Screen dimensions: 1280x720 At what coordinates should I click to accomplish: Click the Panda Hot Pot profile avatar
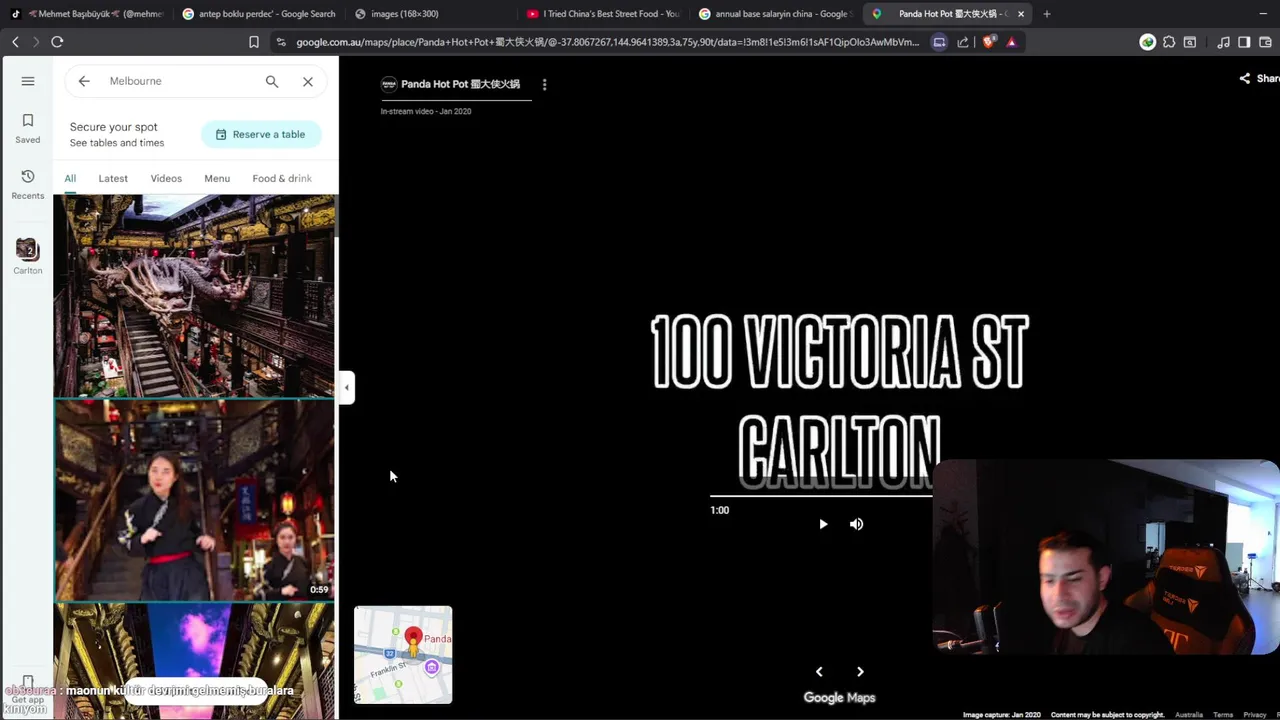[x=389, y=84]
